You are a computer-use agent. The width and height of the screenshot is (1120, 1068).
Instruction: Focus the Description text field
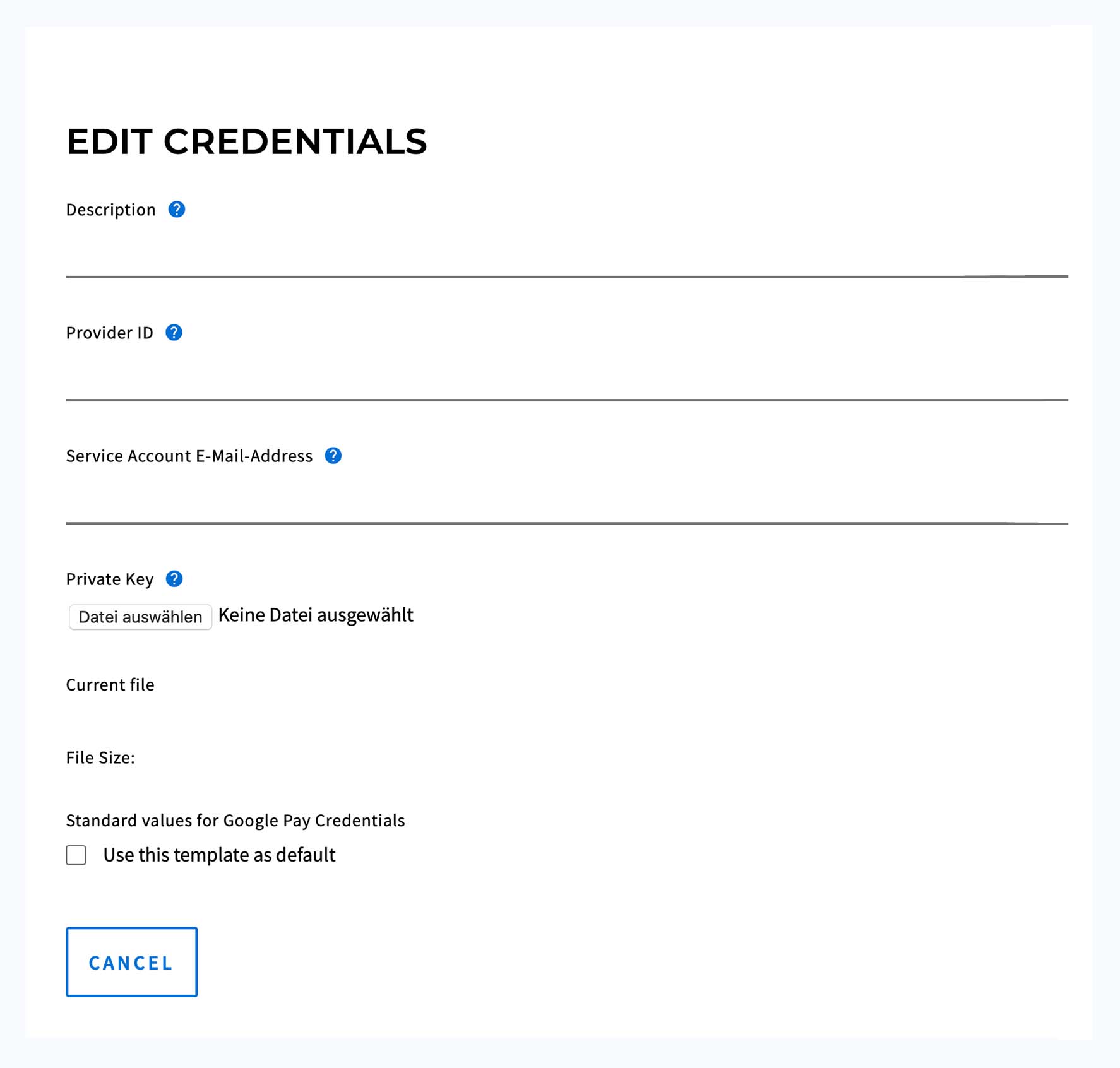(x=566, y=256)
